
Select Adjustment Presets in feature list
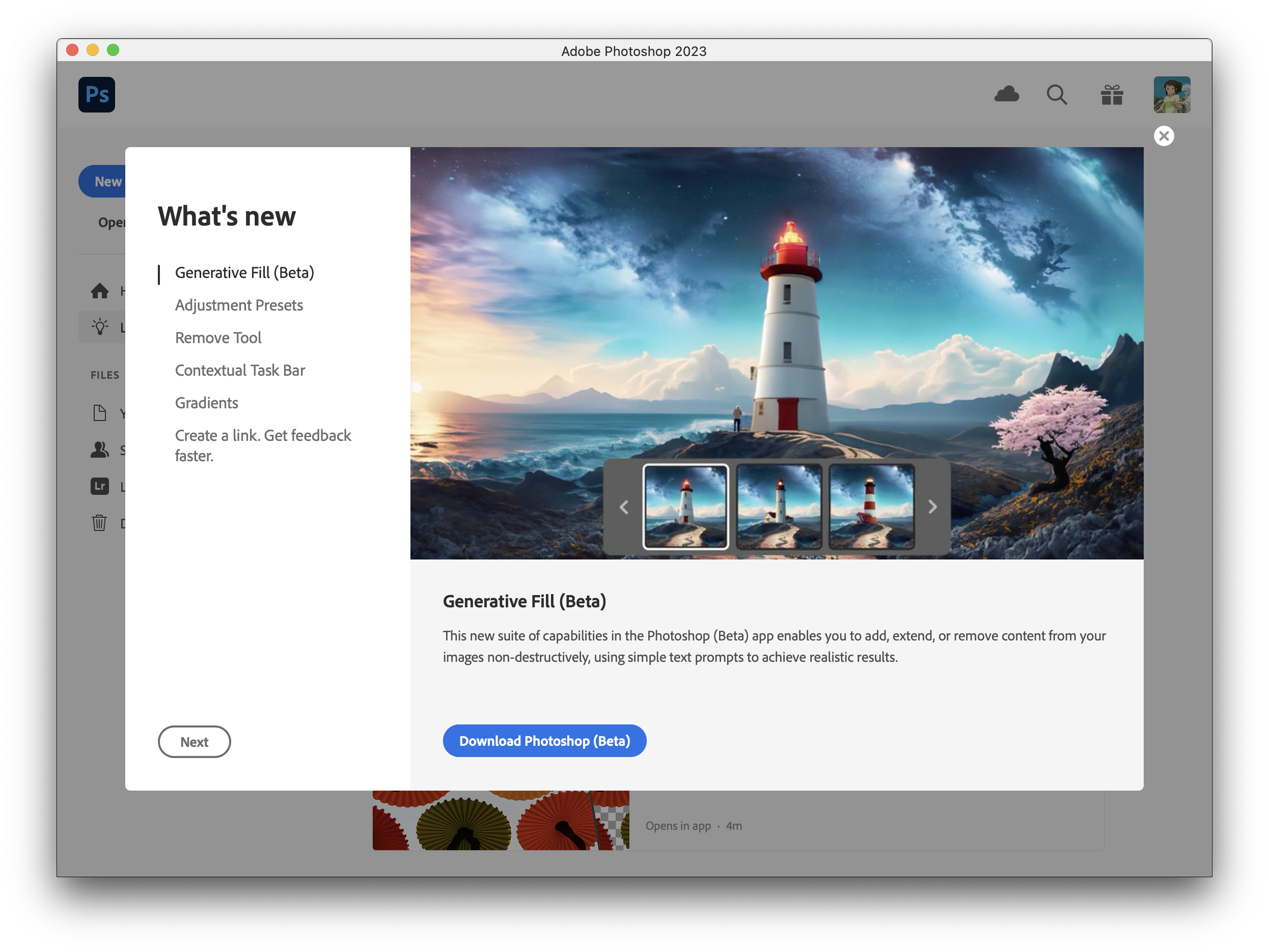(239, 305)
